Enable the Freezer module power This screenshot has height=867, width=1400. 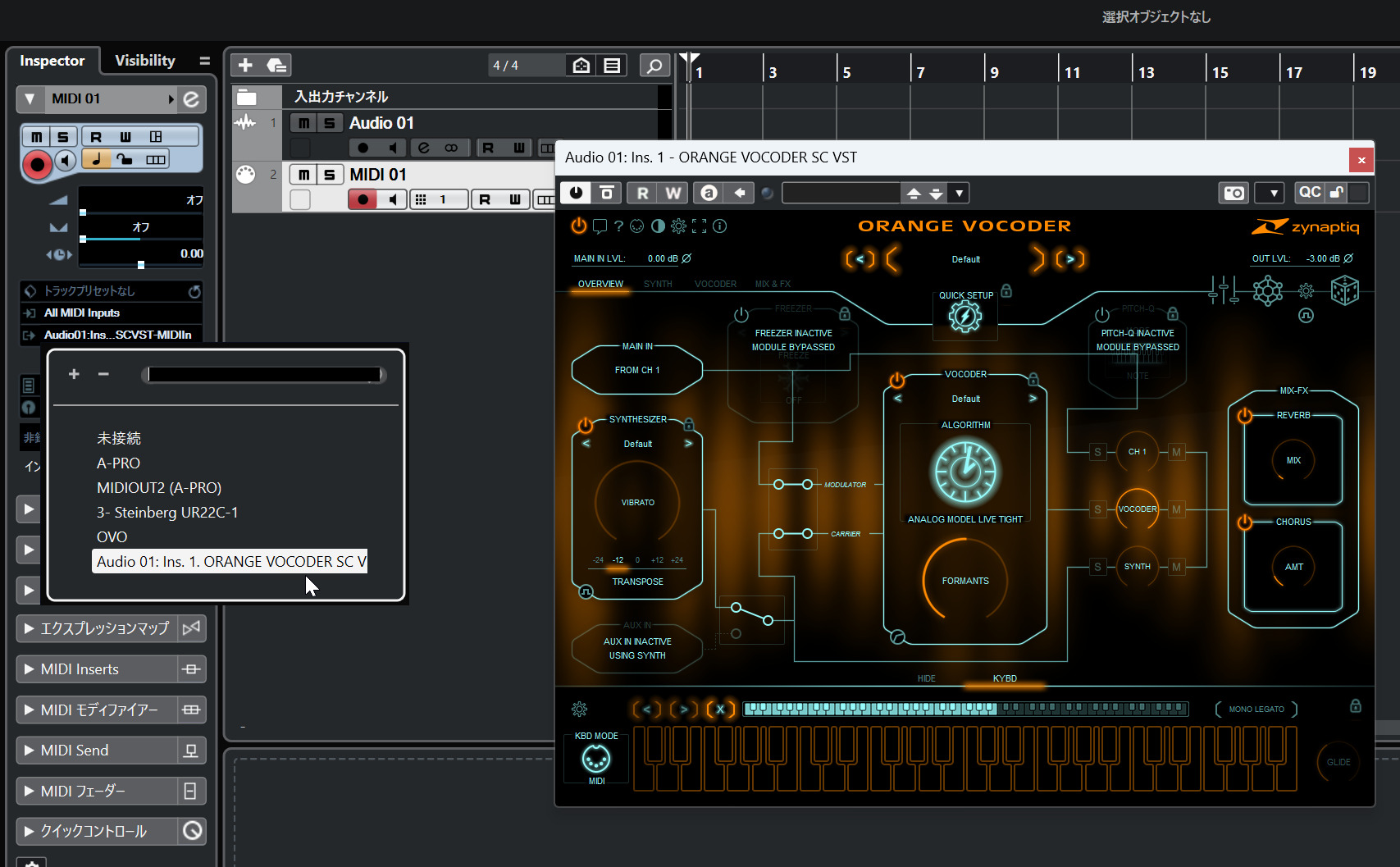[741, 315]
